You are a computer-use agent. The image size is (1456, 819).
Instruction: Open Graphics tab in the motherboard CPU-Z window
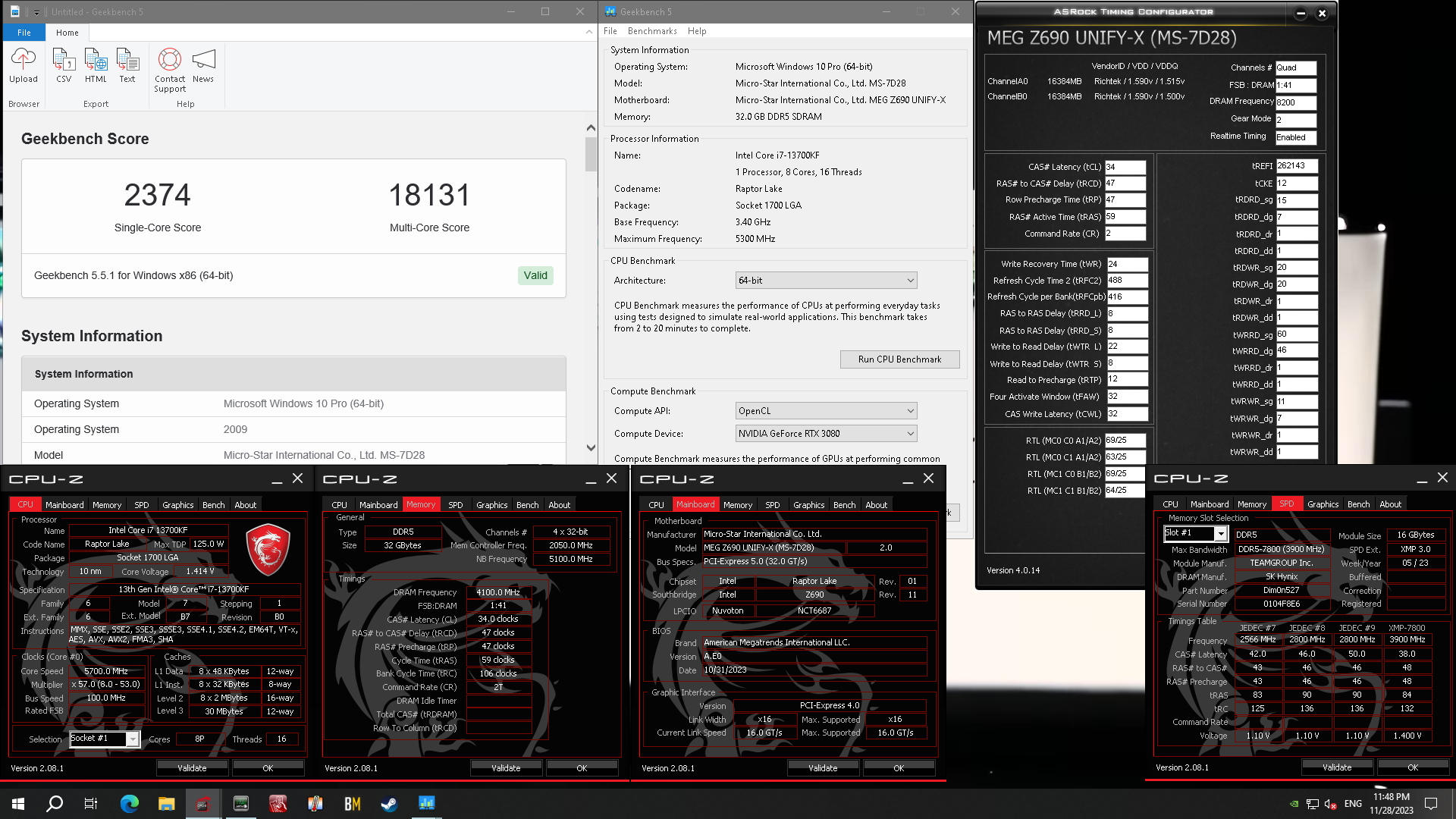coord(809,505)
